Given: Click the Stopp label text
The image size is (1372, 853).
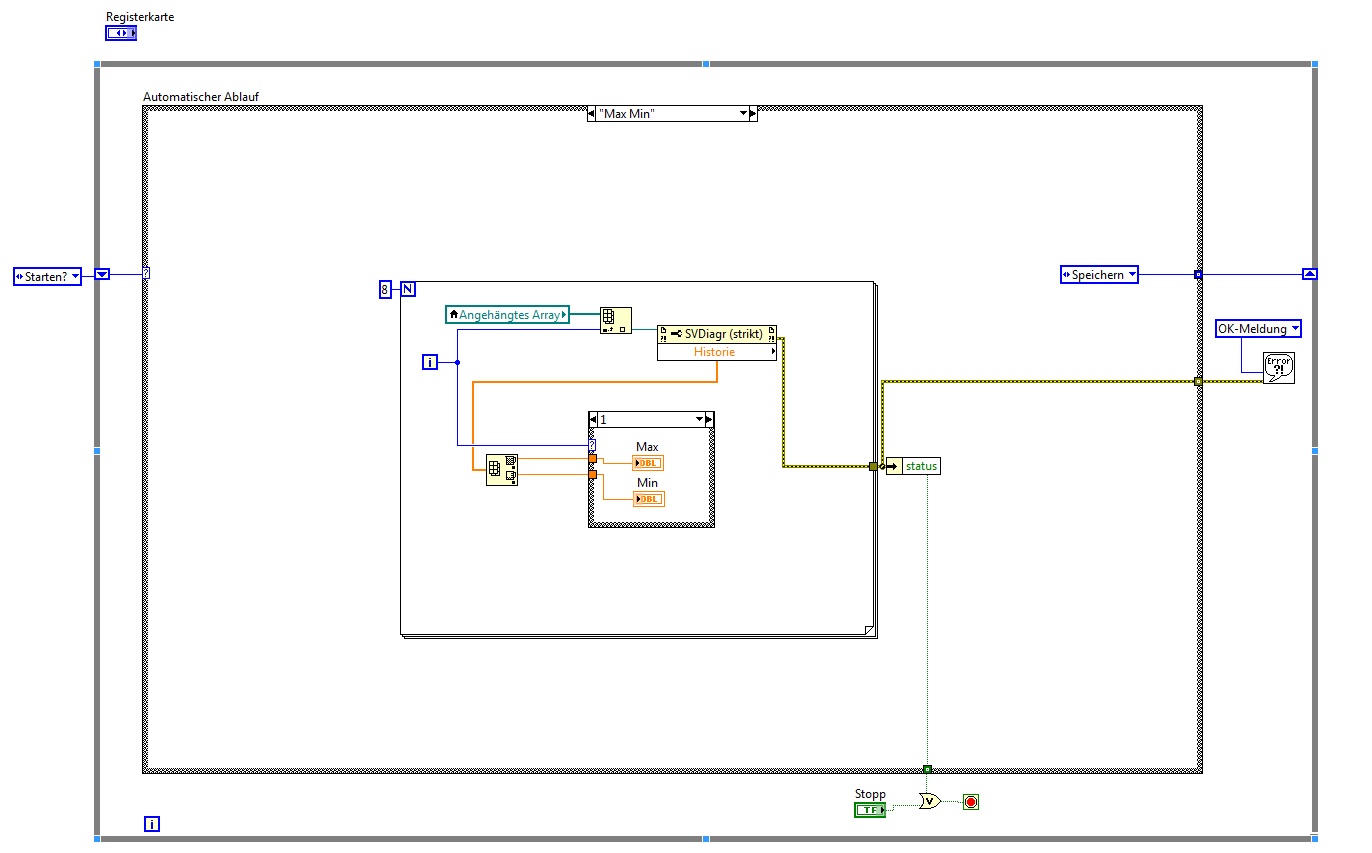Looking at the screenshot, I should (x=870, y=794).
